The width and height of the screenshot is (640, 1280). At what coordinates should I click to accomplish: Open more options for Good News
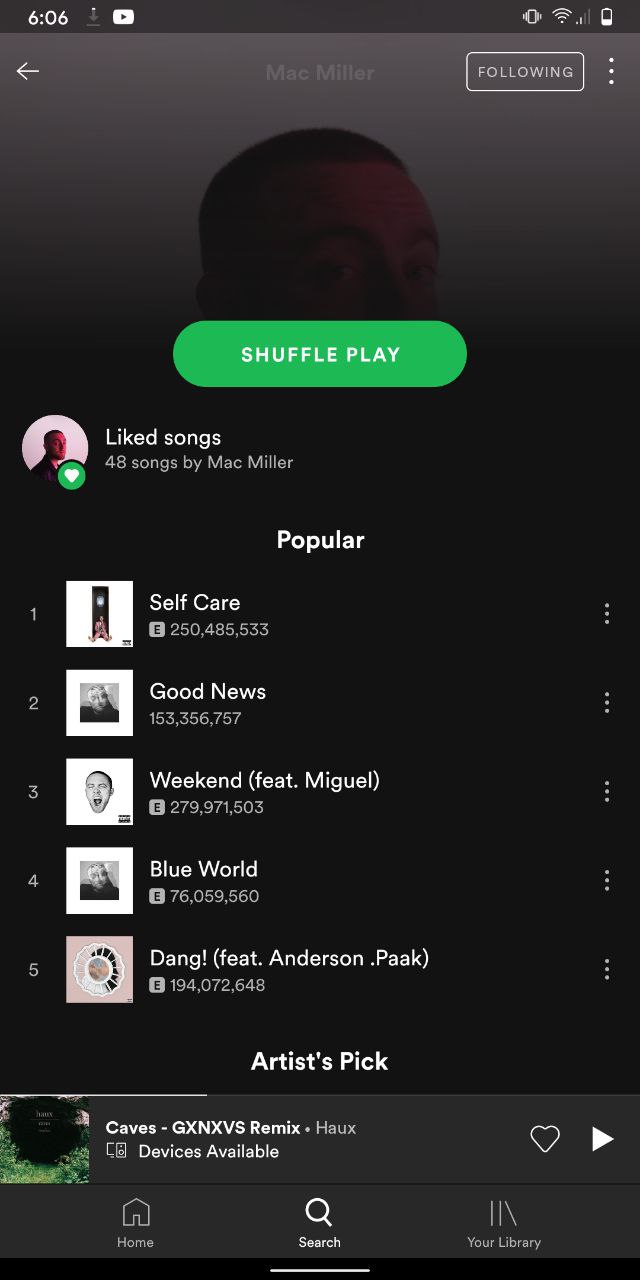coord(606,703)
